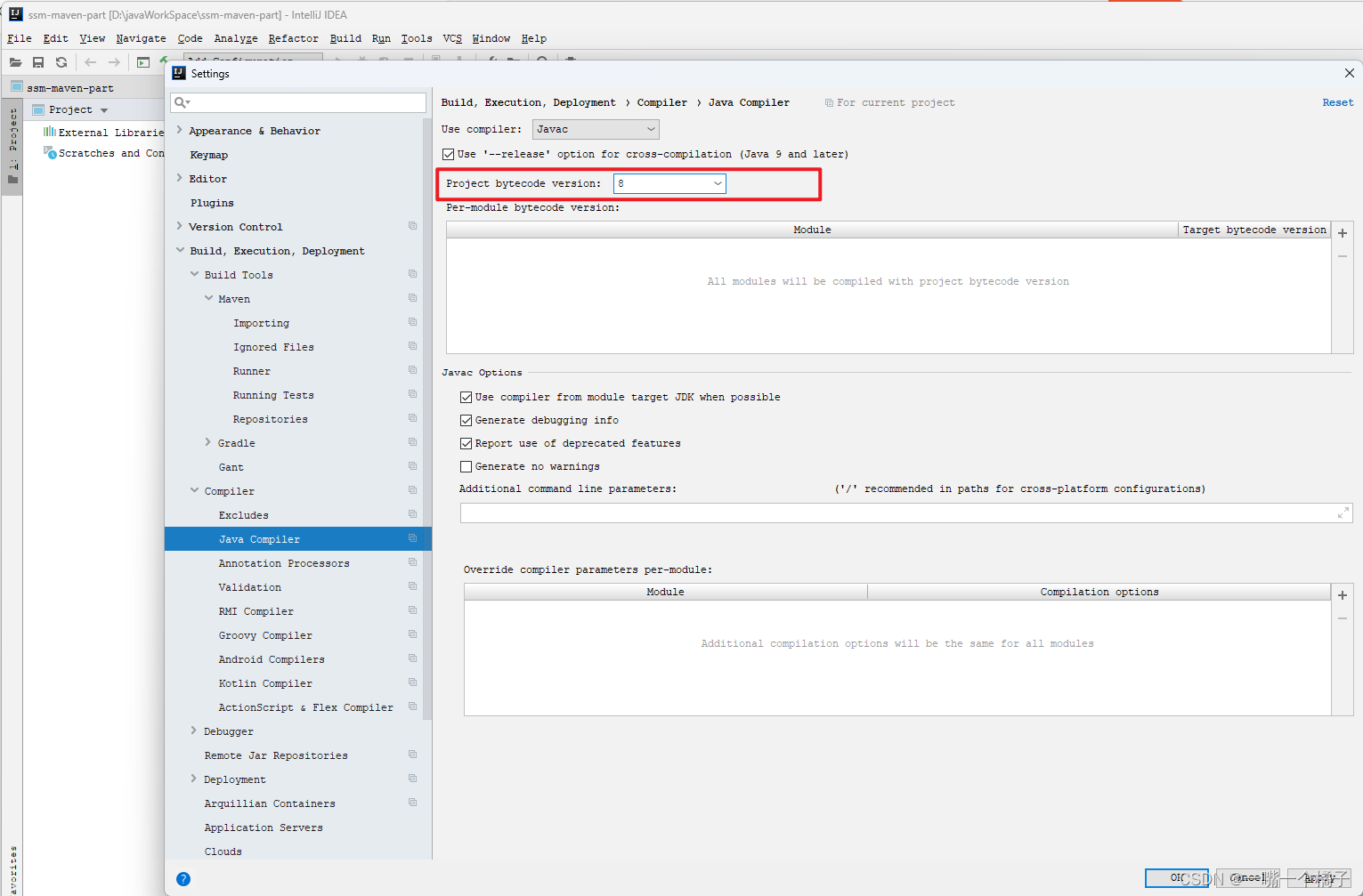Open the Navigate menu
The image size is (1363, 896).
point(141,38)
